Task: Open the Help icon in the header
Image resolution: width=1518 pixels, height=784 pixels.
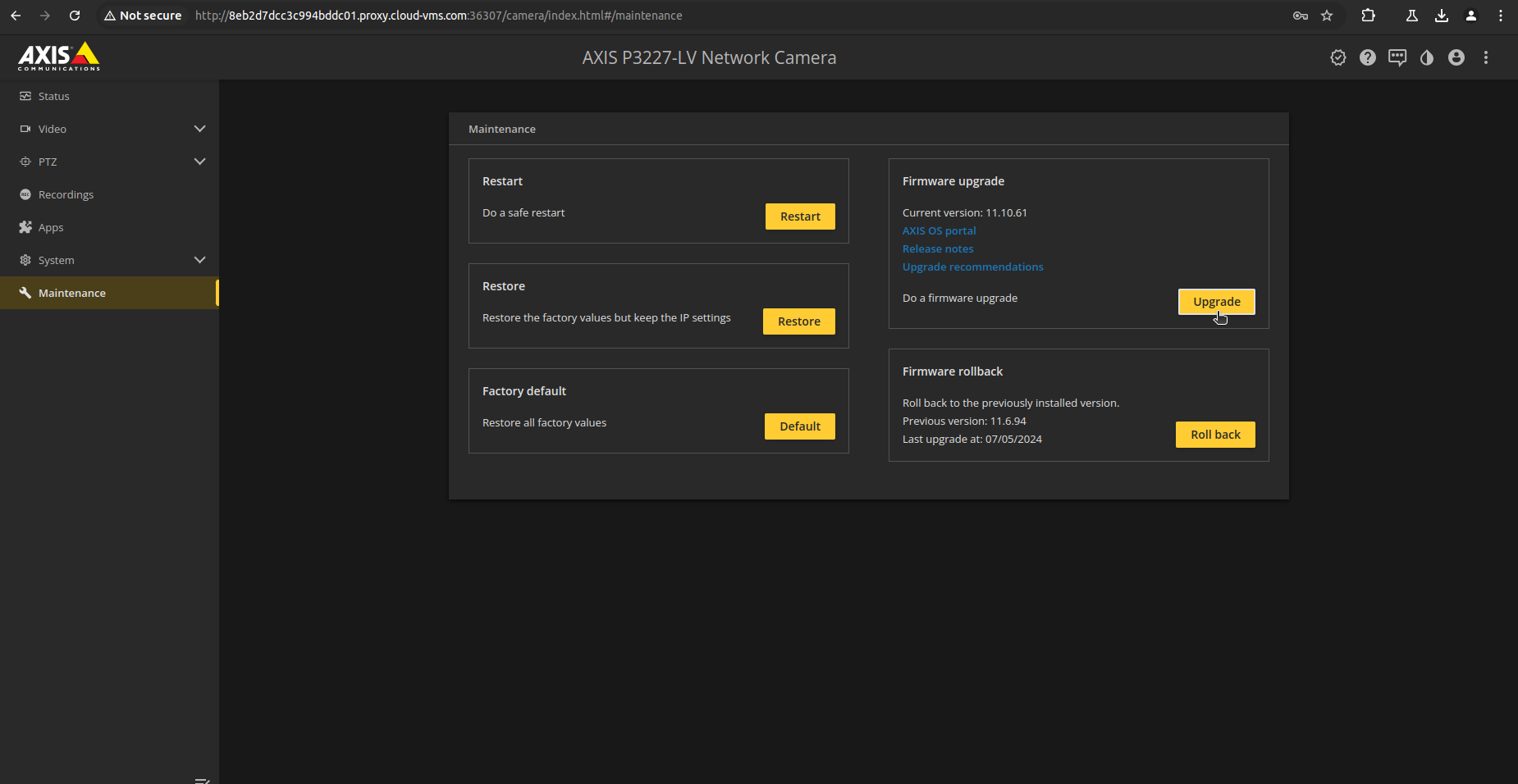Action: coord(1368,57)
